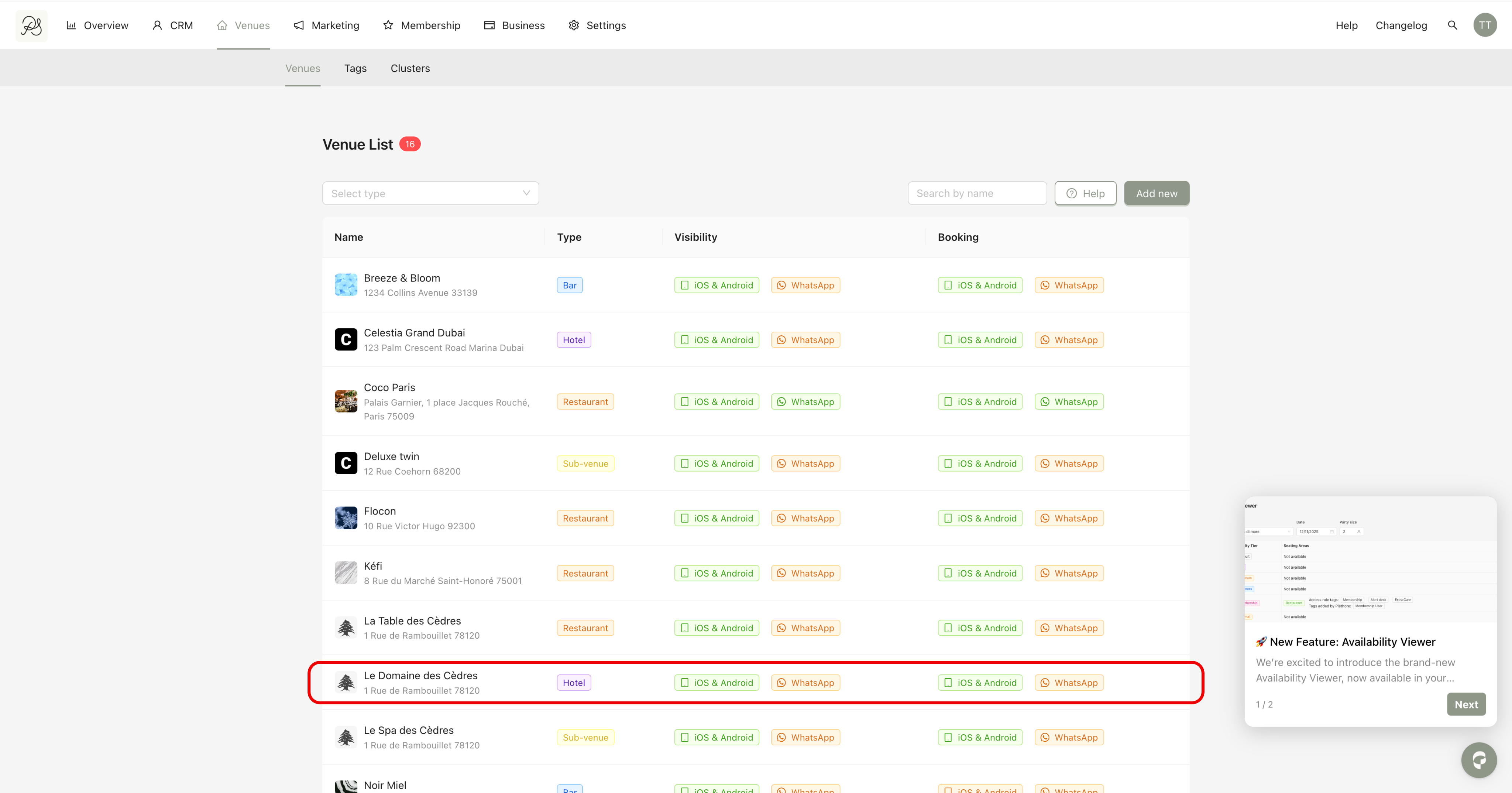Switch to the Clusters tab

[410, 68]
